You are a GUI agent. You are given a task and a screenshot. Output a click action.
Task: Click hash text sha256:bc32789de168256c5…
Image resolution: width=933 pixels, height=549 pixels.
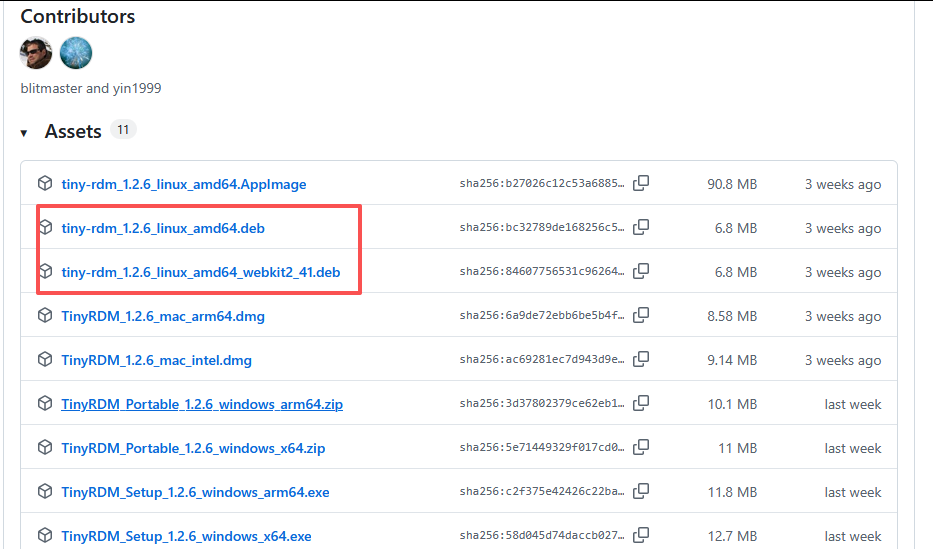pos(542,227)
